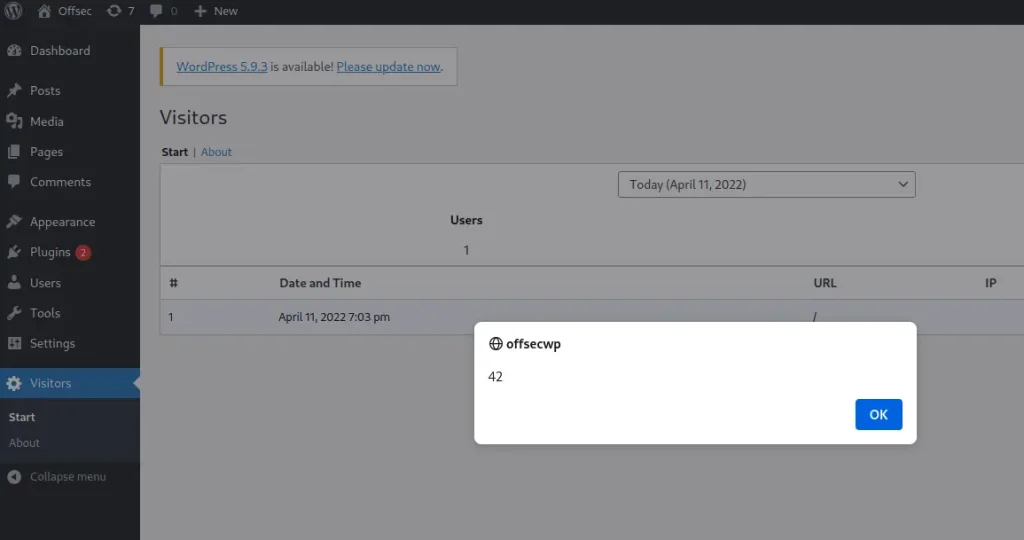Image resolution: width=1024 pixels, height=540 pixels.
Task: Expand the Today (April 11, 2022) dropdown
Action: [x=766, y=184]
